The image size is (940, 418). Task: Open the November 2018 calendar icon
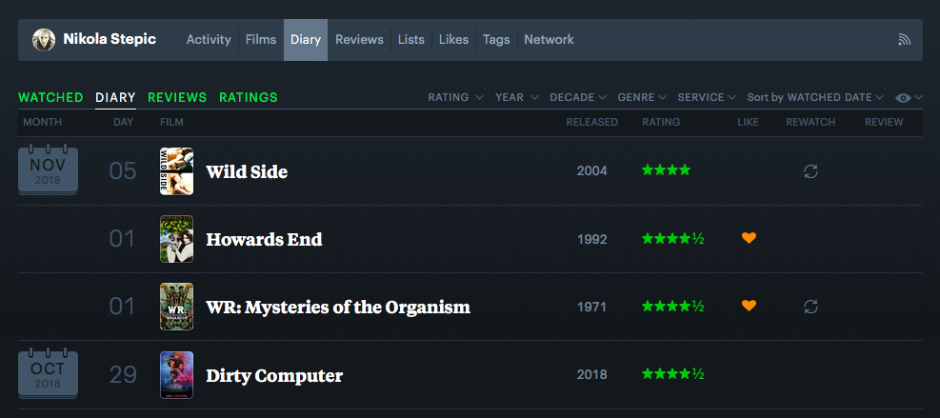tap(48, 170)
